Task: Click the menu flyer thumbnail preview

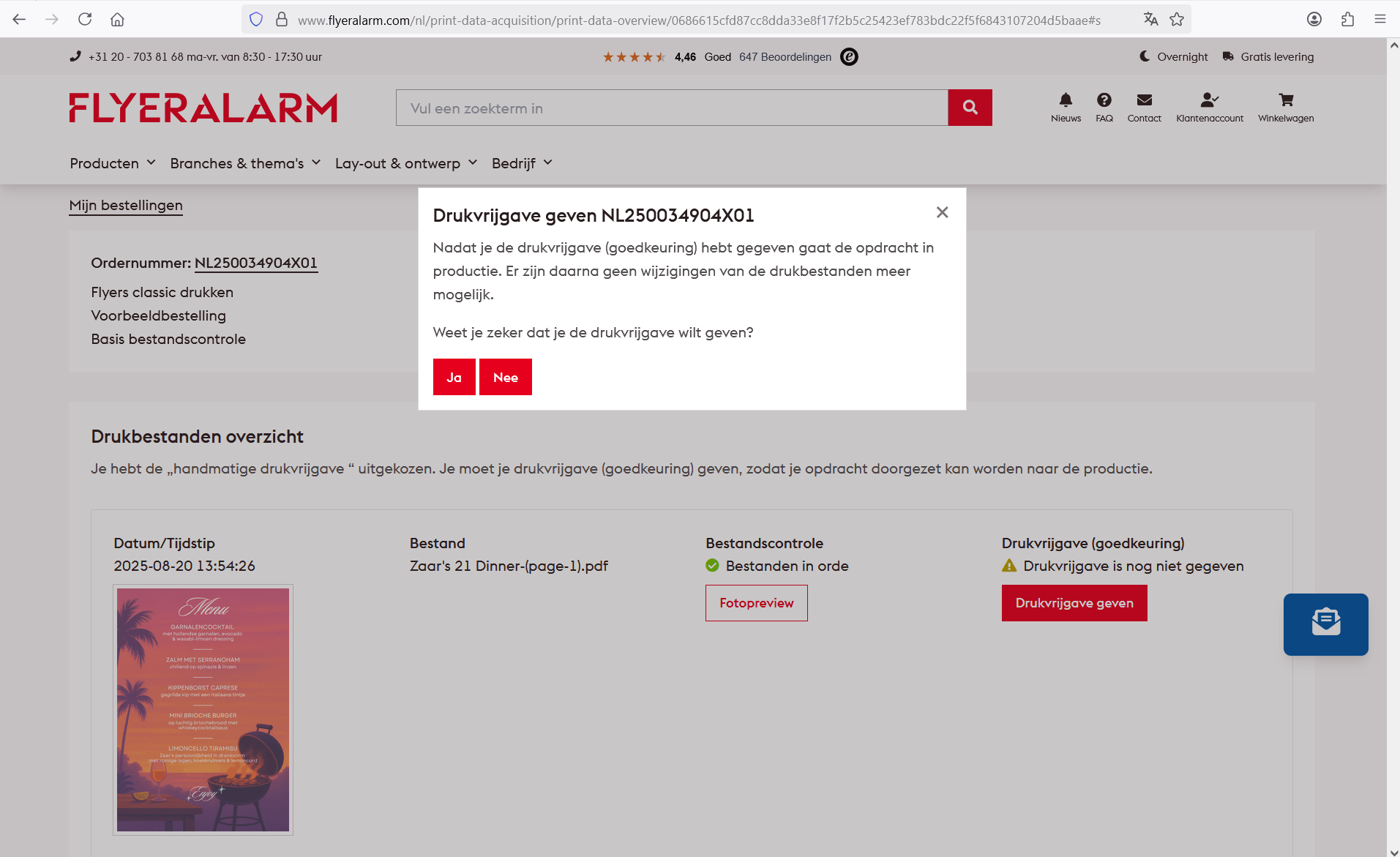Action: [x=203, y=709]
